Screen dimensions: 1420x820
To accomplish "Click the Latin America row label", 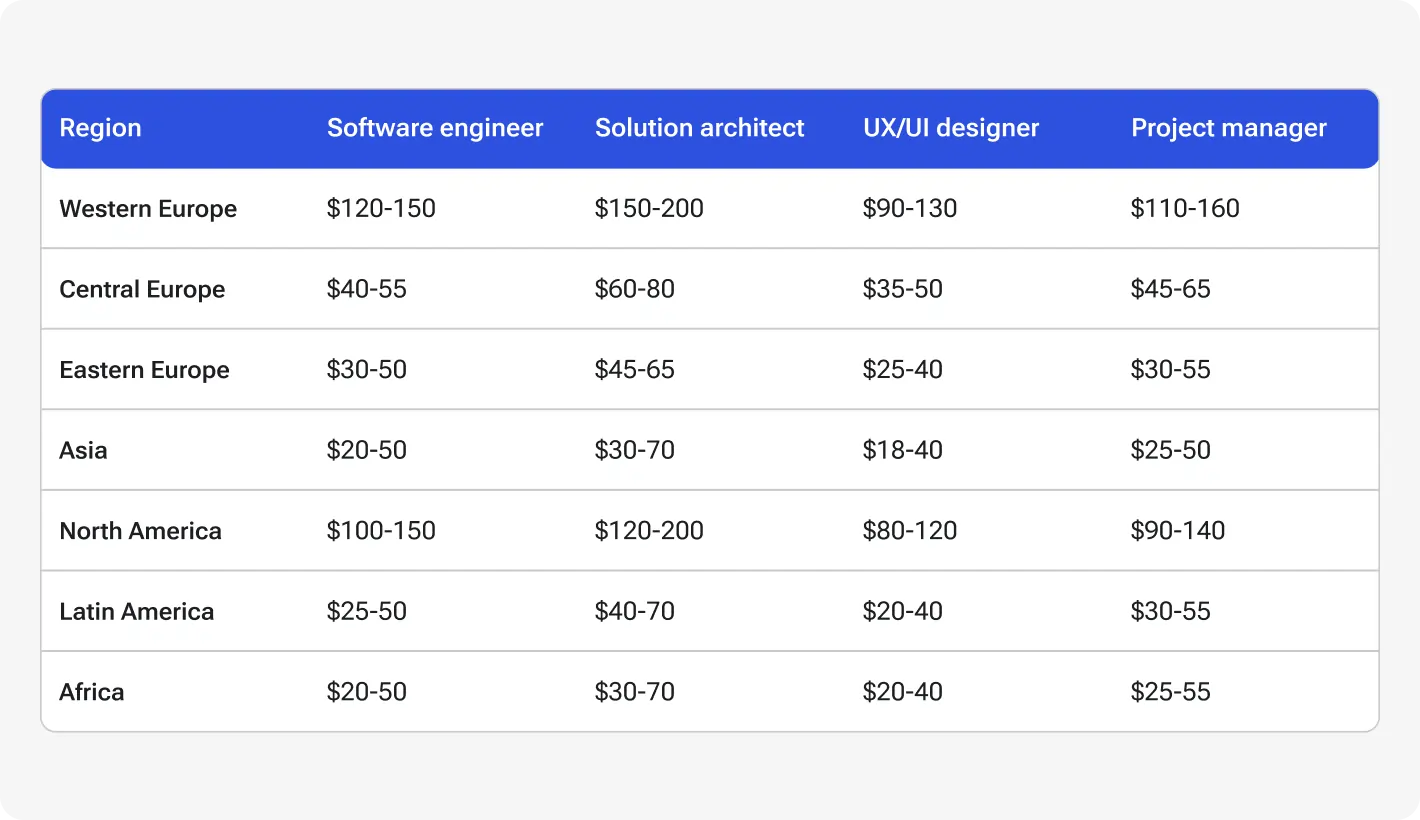I will [136, 611].
